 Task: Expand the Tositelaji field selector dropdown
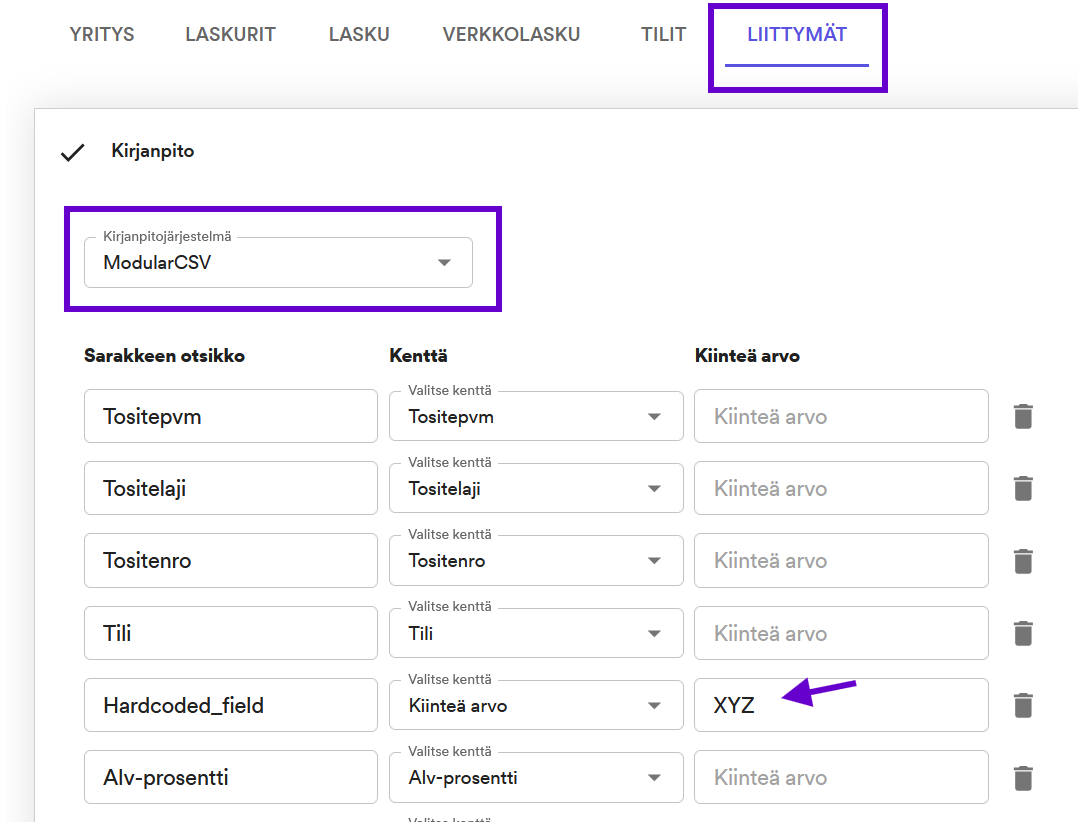pyautogui.click(x=536, y=489)
